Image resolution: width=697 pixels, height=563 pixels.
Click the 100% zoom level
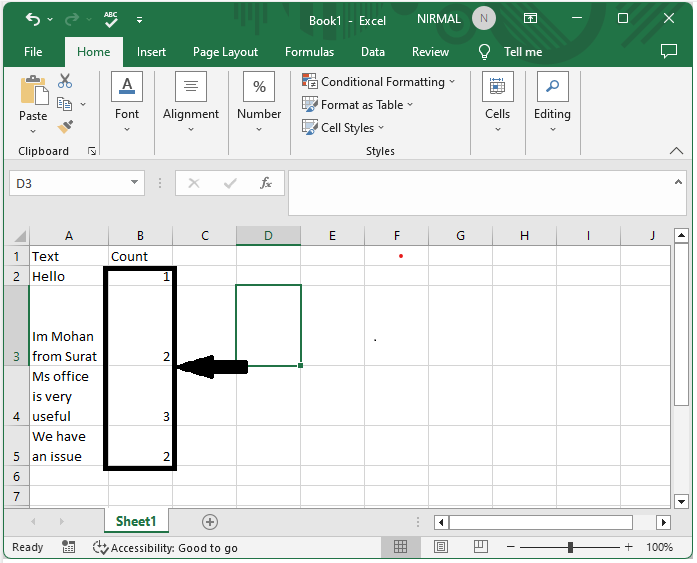pos(659,547)
